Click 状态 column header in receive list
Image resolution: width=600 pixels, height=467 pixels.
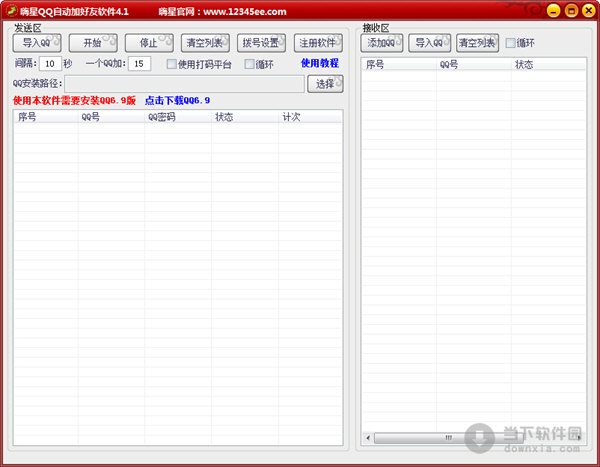[x=548, y=64]
